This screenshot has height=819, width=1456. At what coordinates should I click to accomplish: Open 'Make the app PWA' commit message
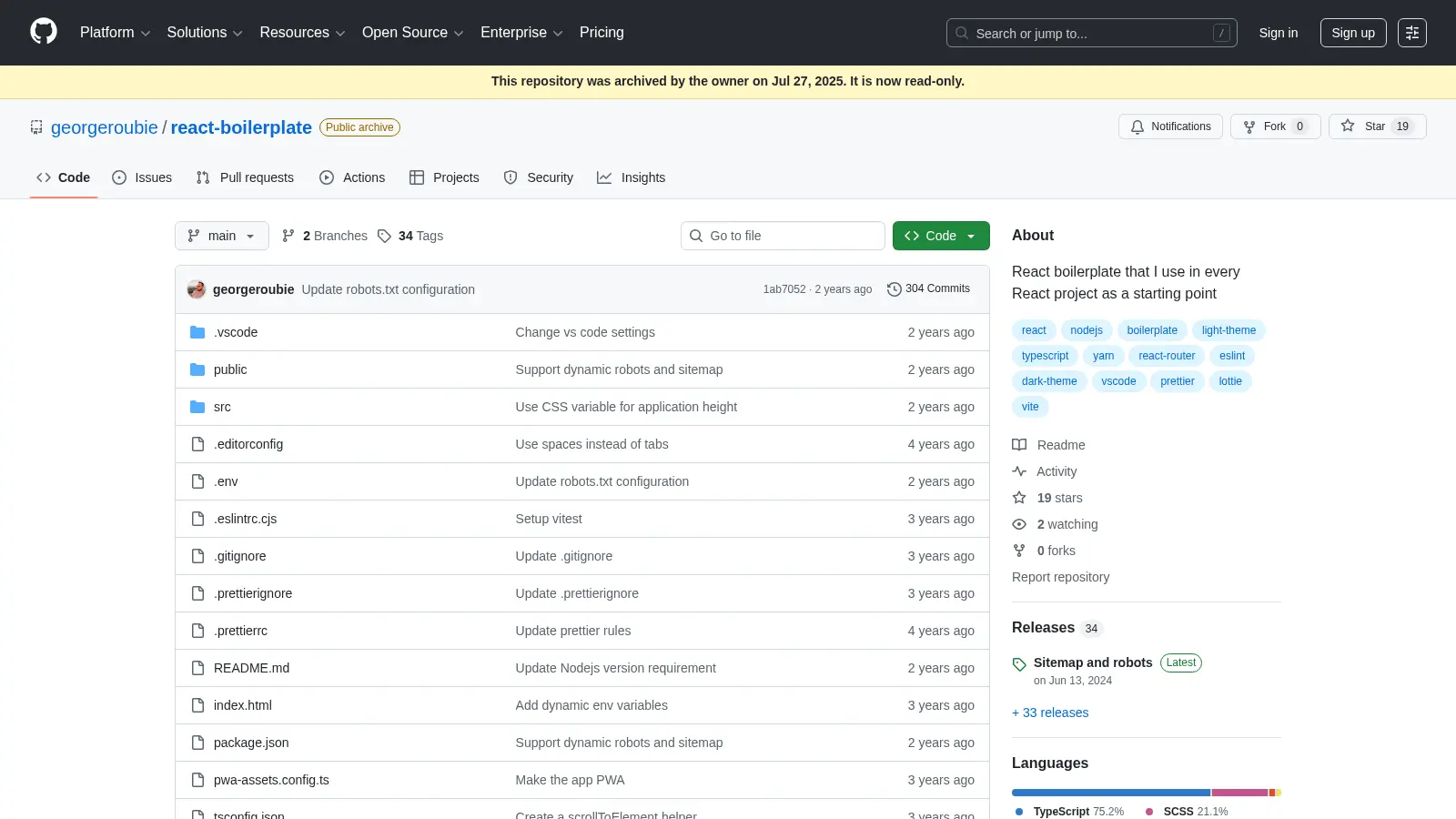coord(570,780)
